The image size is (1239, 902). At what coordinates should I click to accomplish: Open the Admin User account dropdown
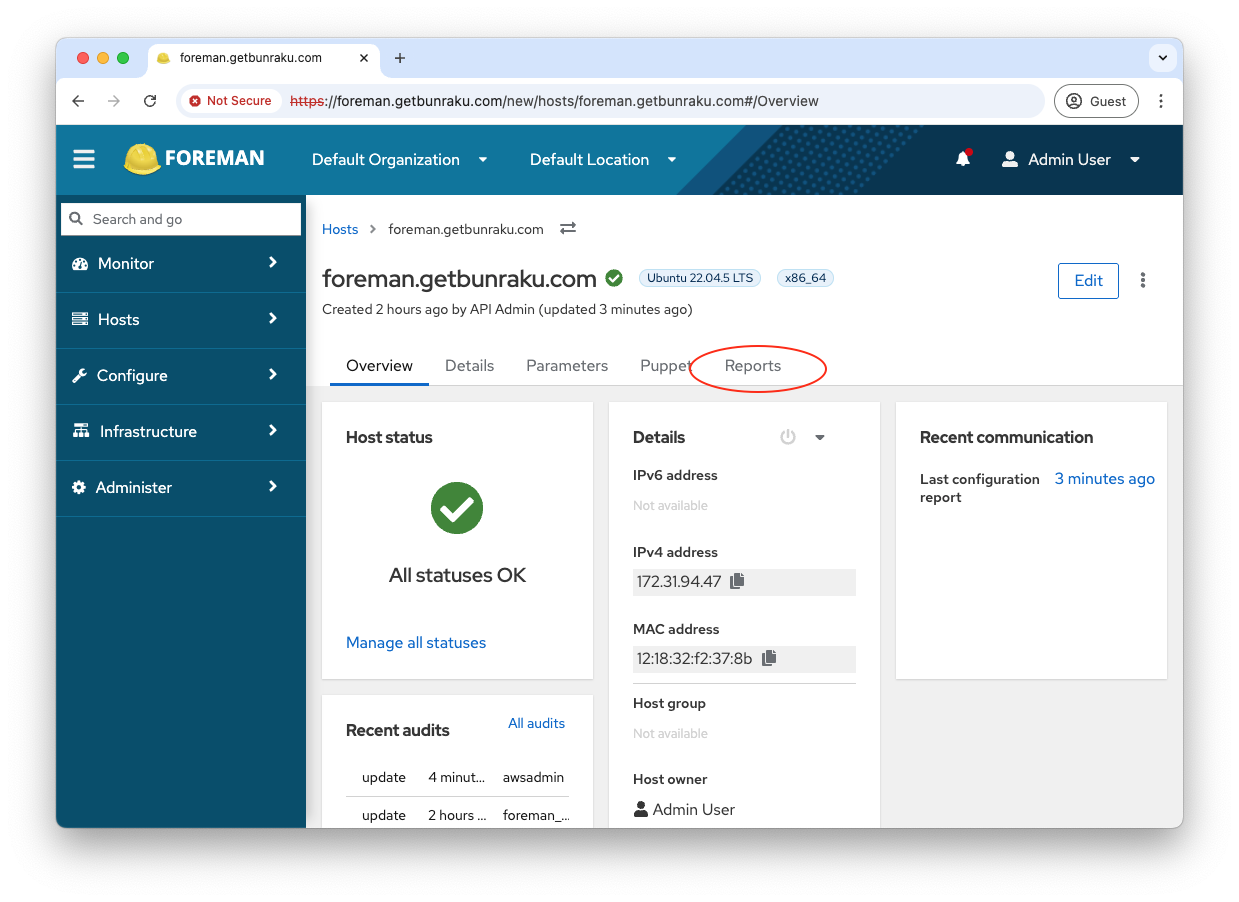coord(1071,160)
